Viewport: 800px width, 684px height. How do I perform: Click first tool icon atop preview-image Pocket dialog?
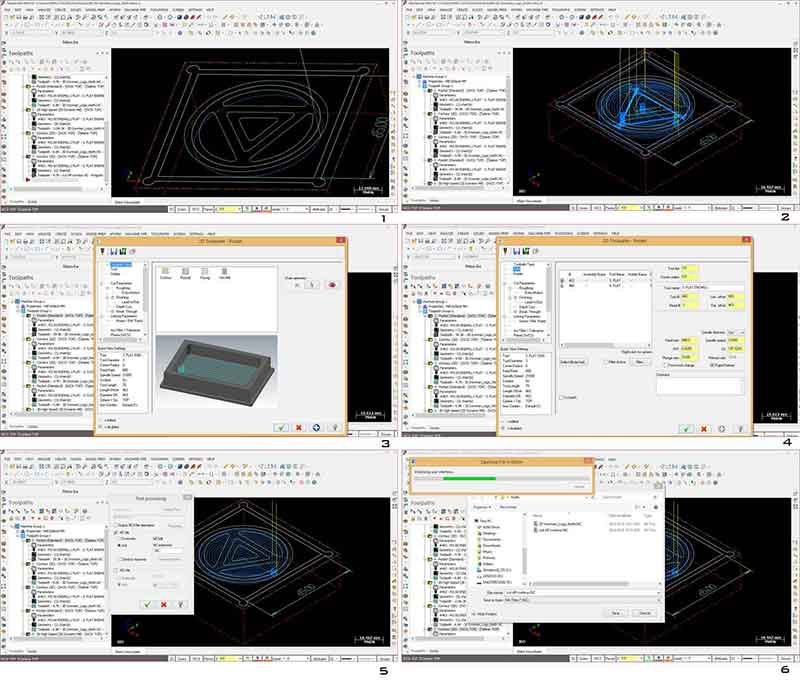click(102, 251)
